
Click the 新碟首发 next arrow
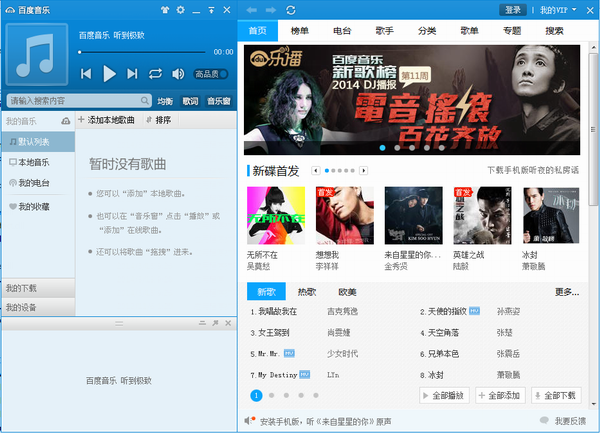364,170
